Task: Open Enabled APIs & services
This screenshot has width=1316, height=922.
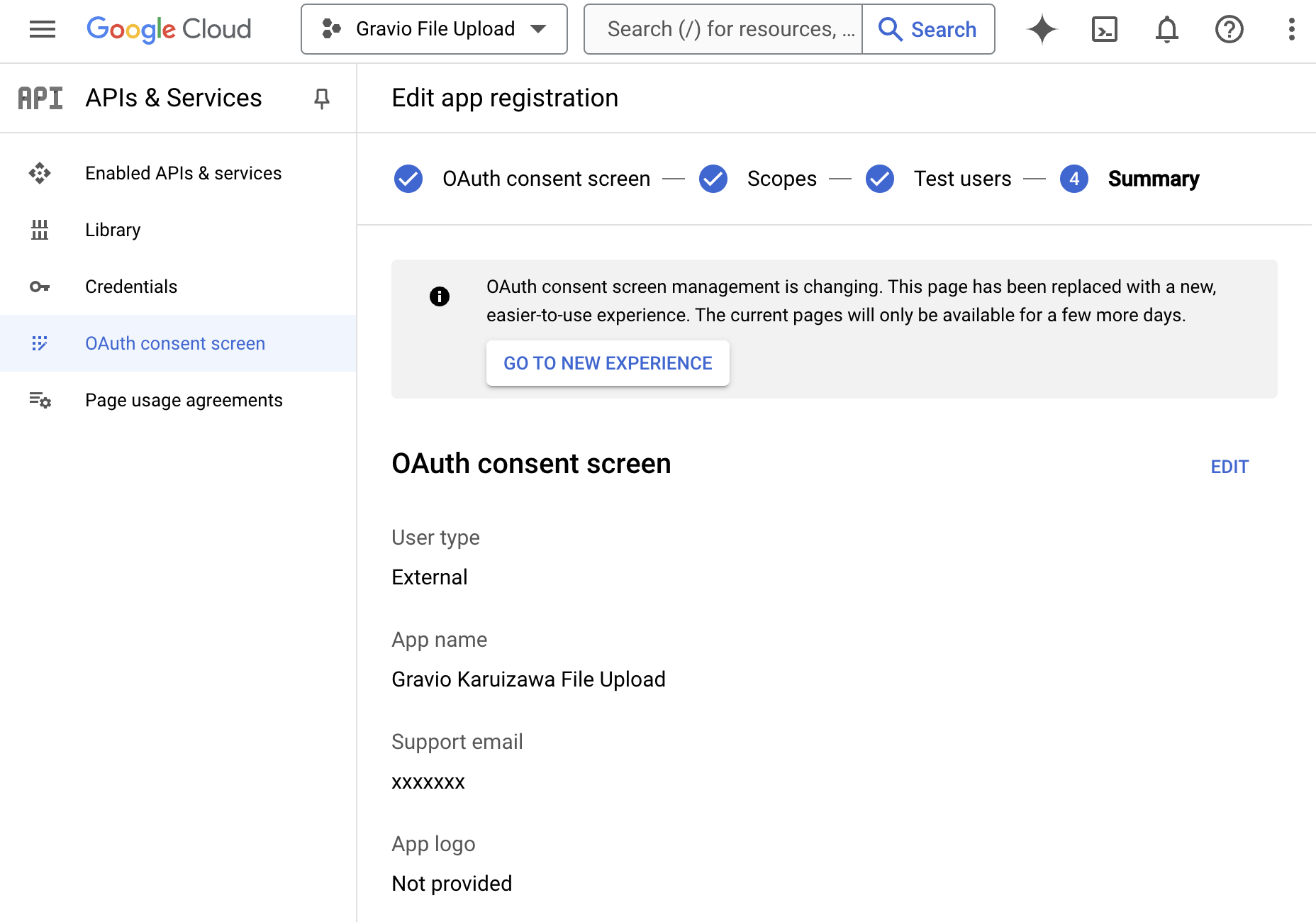Action: point(178,173)
